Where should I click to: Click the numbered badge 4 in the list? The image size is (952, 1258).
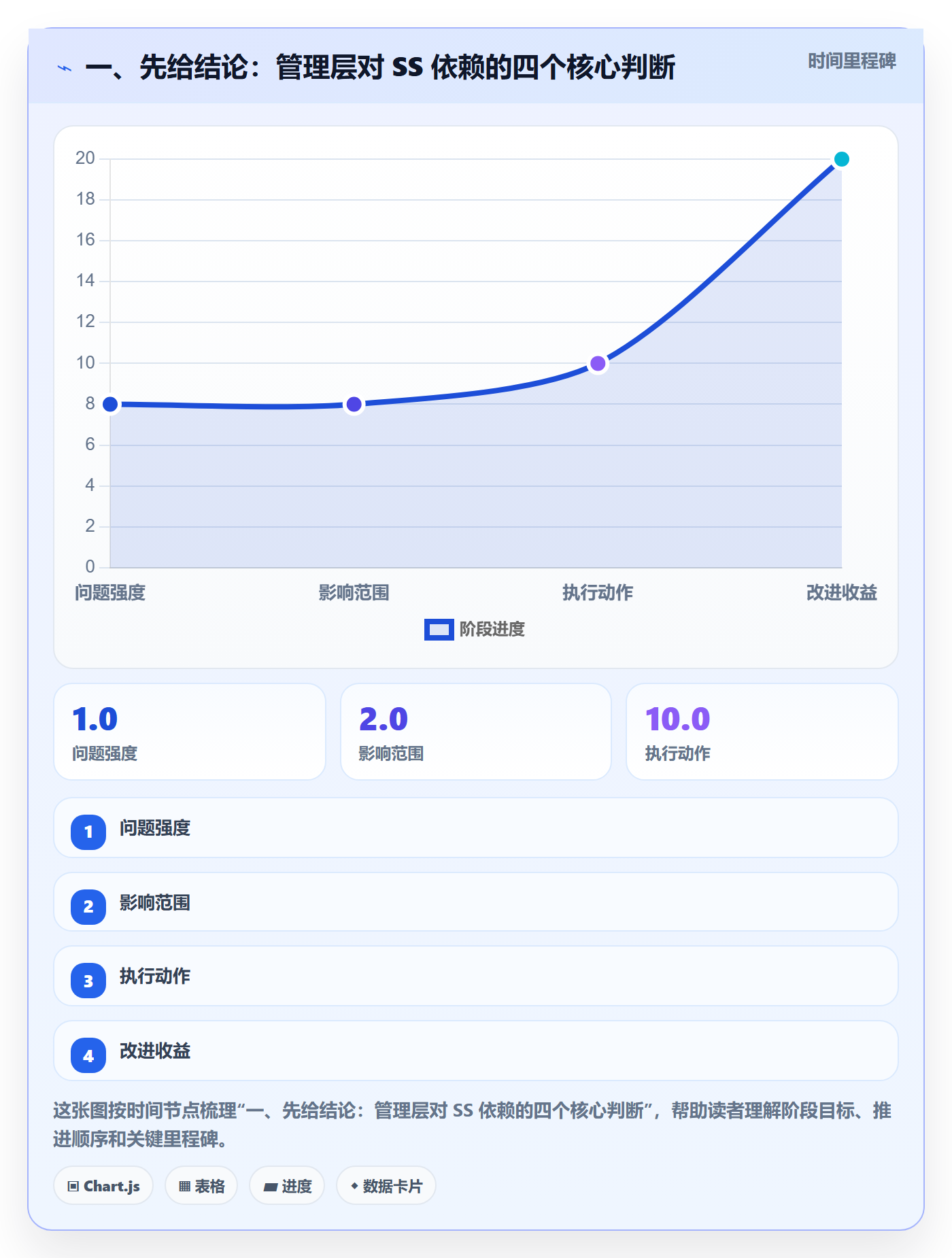point(88,1055)
